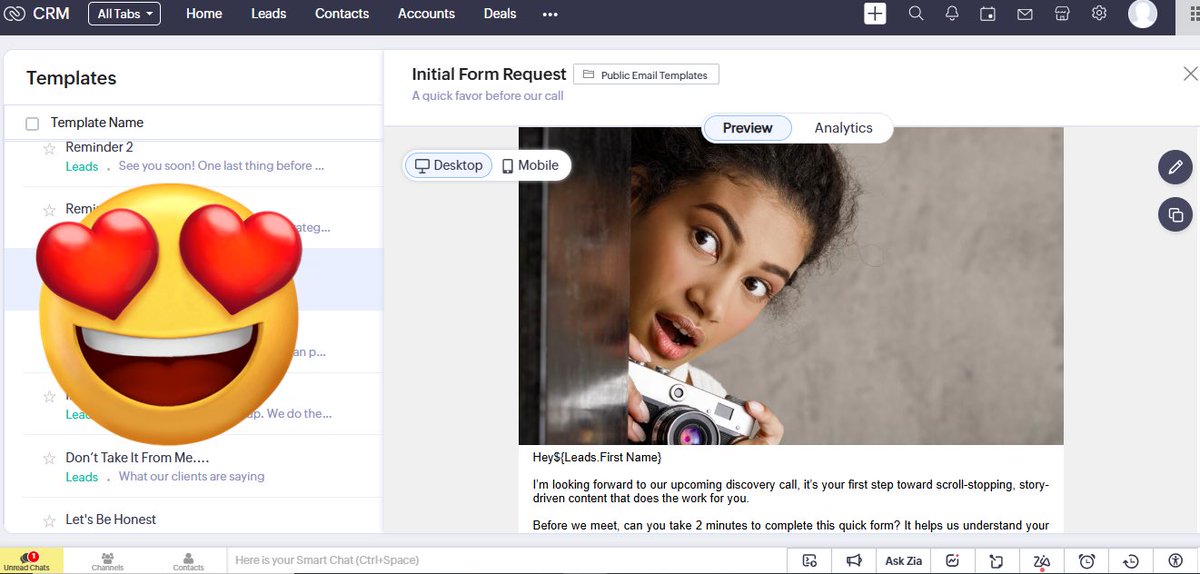Click the Leads link under Don't Take It From Me
This screenshot has height=574, width=1200.
click(x=82, y=477)
